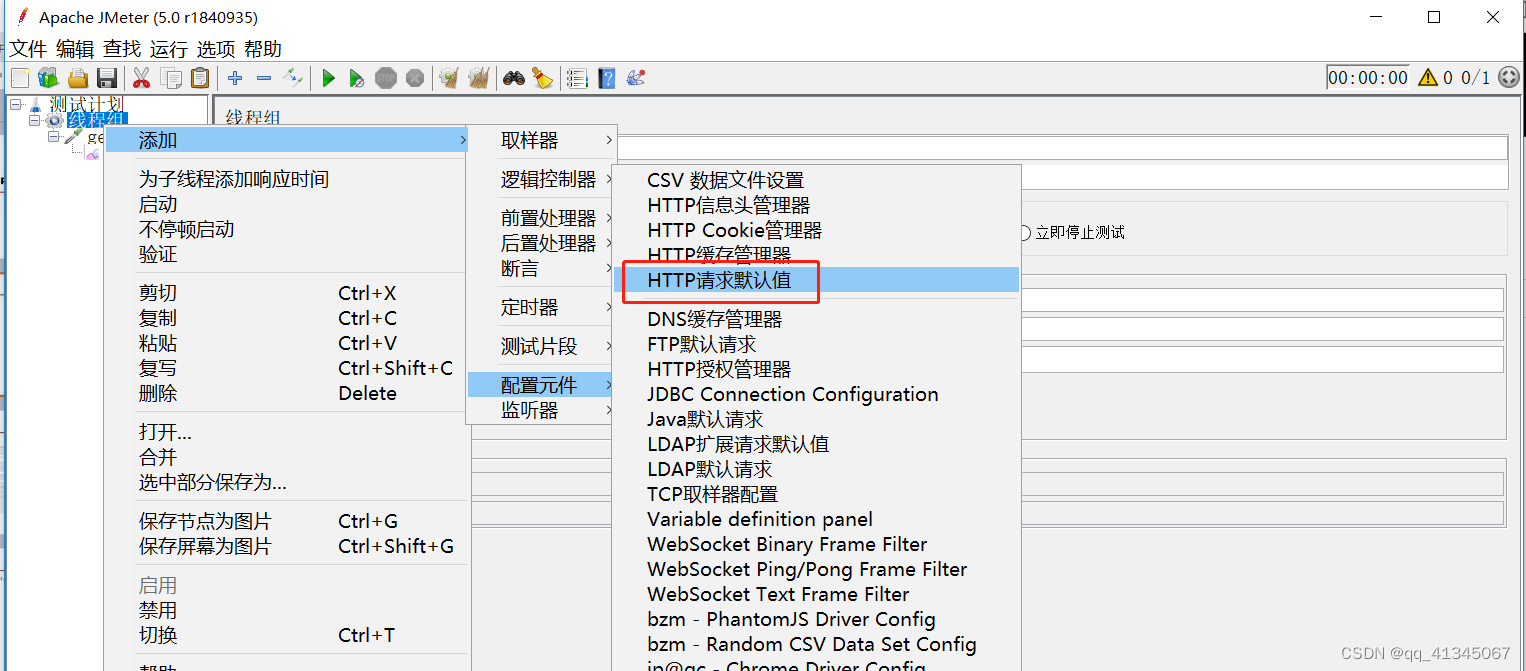The image size is (1526, 671).
Task: Click the Open file folder icon
Action: click(x=78, y=78)
